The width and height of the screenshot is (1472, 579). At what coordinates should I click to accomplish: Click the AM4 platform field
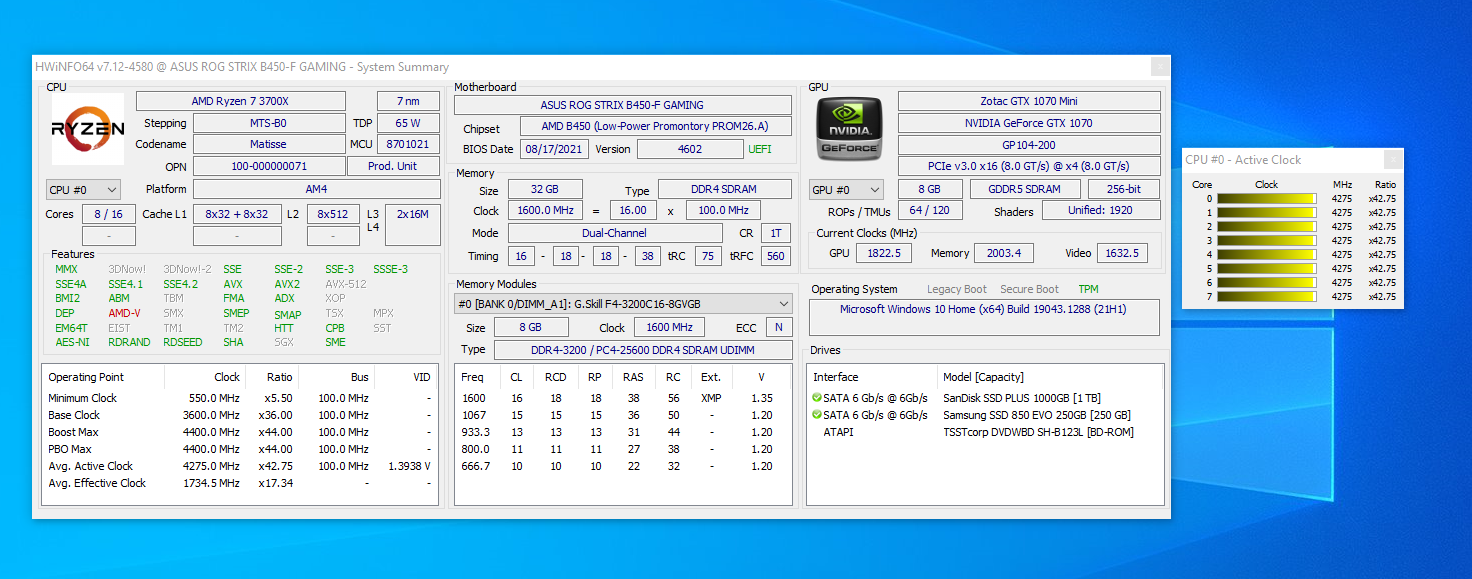(x=316, y=189)
